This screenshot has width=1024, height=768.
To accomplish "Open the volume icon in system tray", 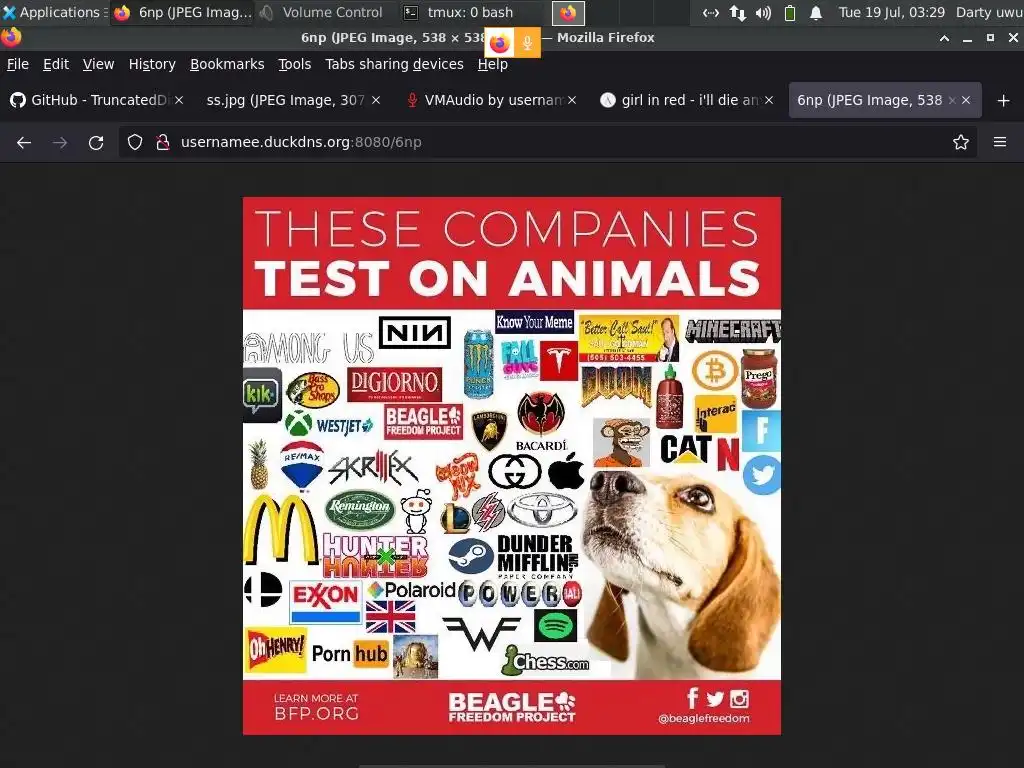I will [x=763, y=12].
